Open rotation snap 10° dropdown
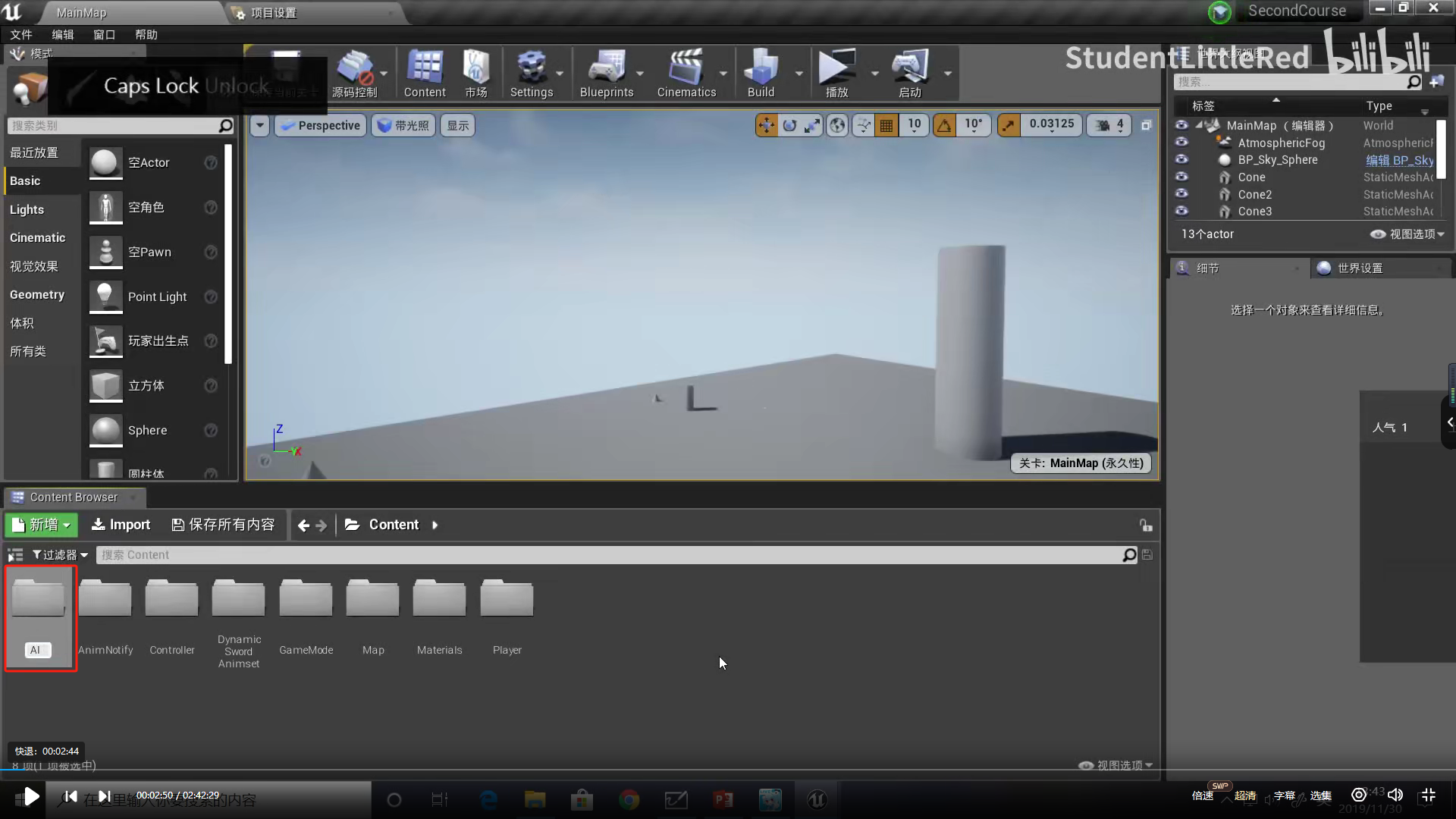The image size is (1456, 819). (974, 125)
